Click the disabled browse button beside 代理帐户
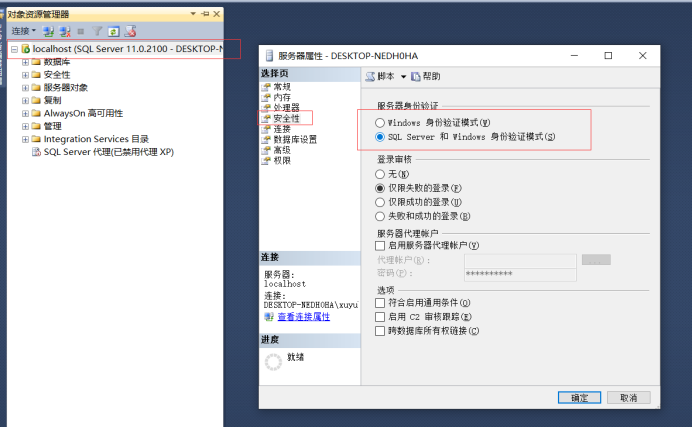Image resolution: width=692 pixels, height=428 pixels. click(x=596, y=260)
